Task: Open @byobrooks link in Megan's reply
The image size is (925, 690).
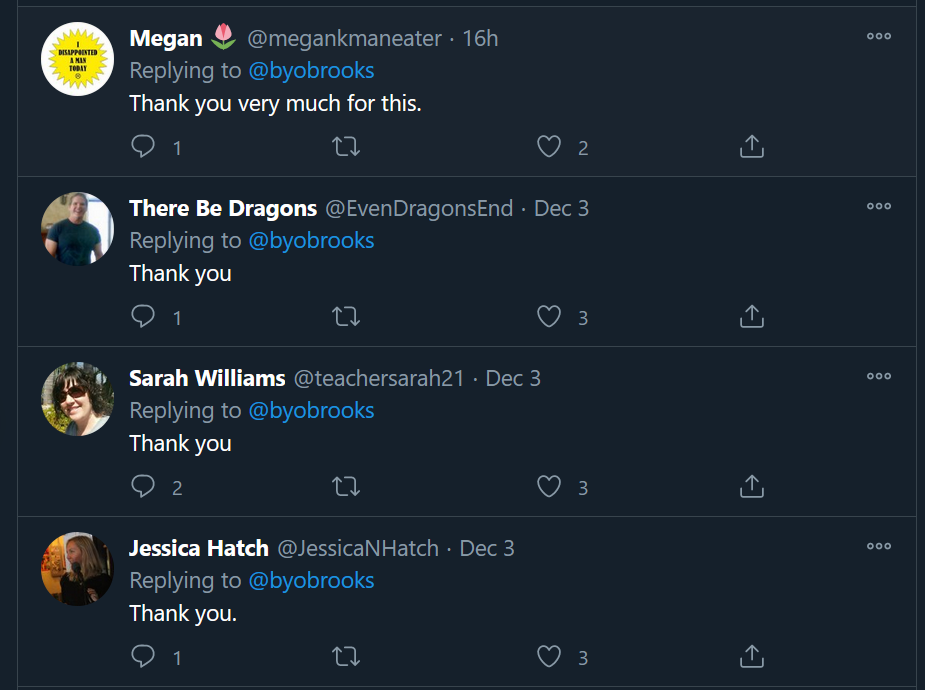Action: 311,71
